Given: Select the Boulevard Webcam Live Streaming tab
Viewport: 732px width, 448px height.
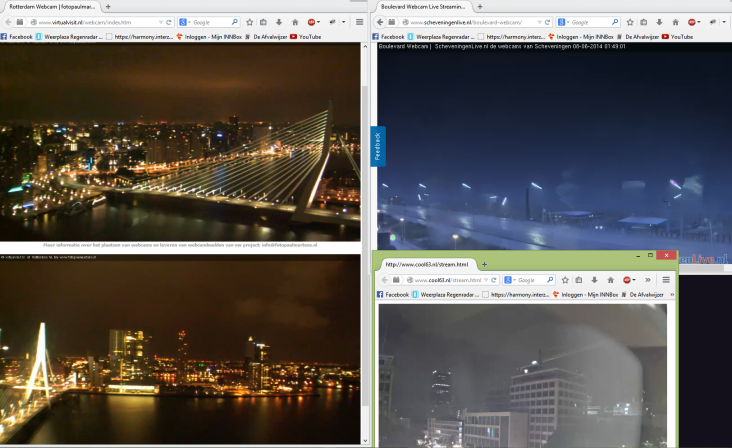Looking at the screenshot, I should click(423, 7).
